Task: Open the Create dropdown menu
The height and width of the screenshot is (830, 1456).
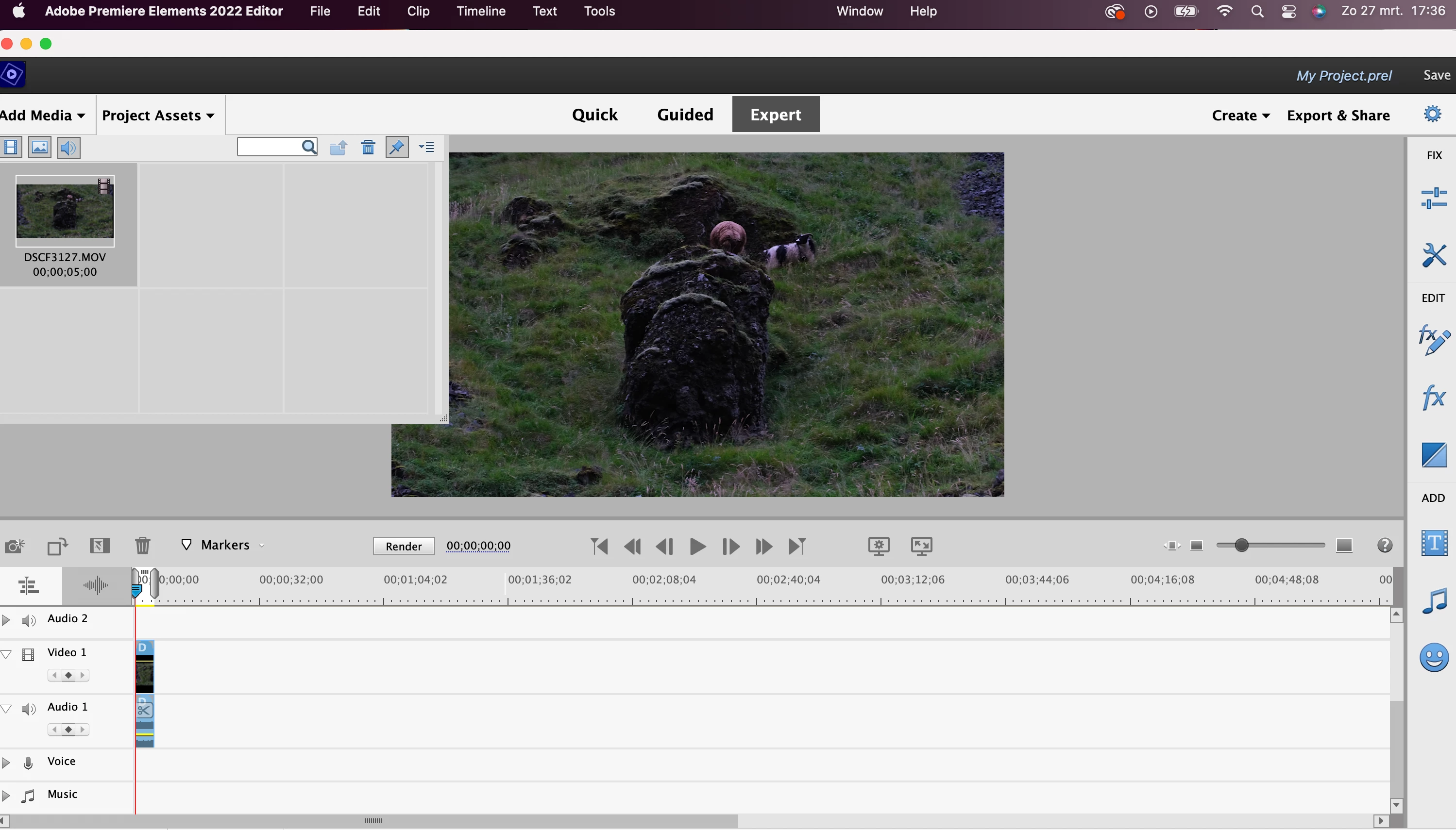Action: click(x=1240, y=116)
